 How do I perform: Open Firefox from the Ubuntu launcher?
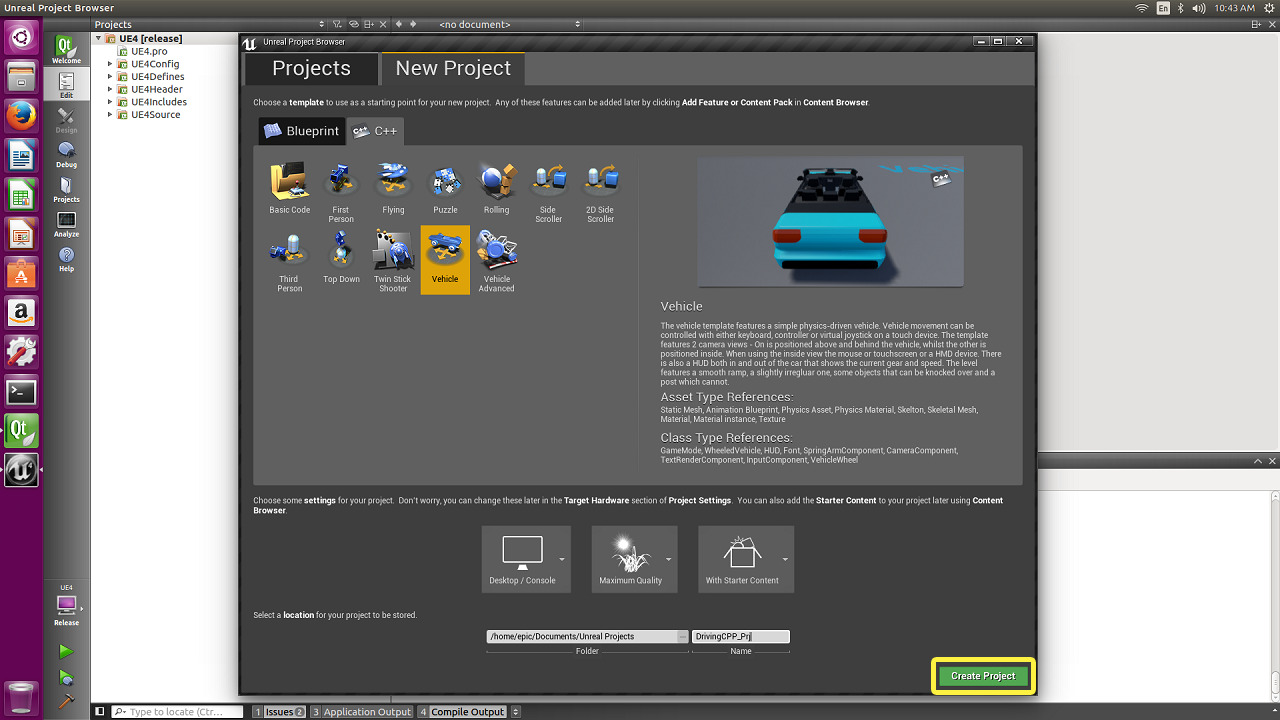pyautogui.click(x=21, y=115)
